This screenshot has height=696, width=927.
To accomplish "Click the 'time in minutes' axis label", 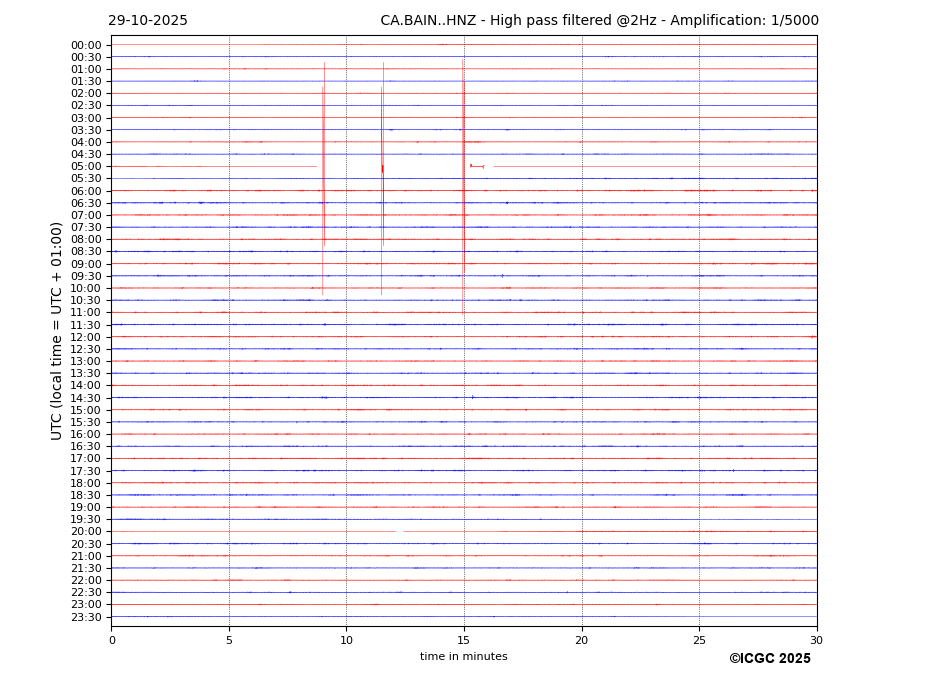I will coord(463,656).
